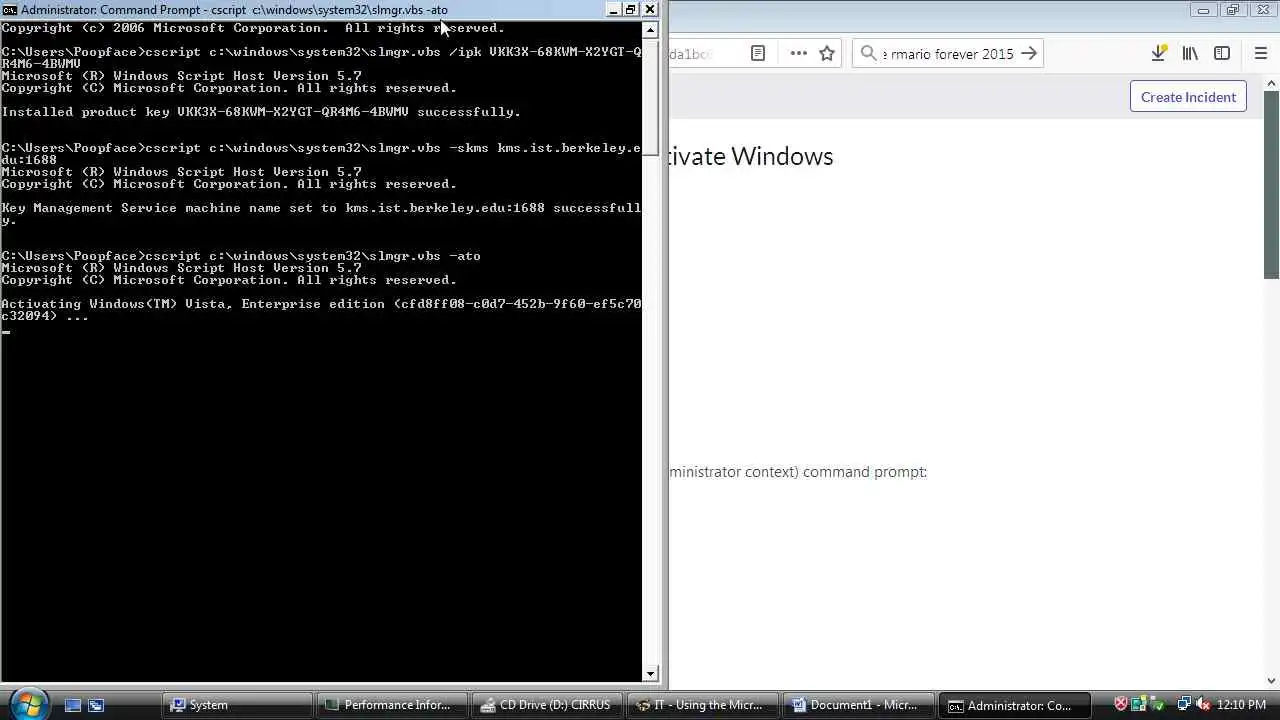The image size is (1280, 720).
Task: Minimize the Command Prompt window
Action: pos(613,10)
